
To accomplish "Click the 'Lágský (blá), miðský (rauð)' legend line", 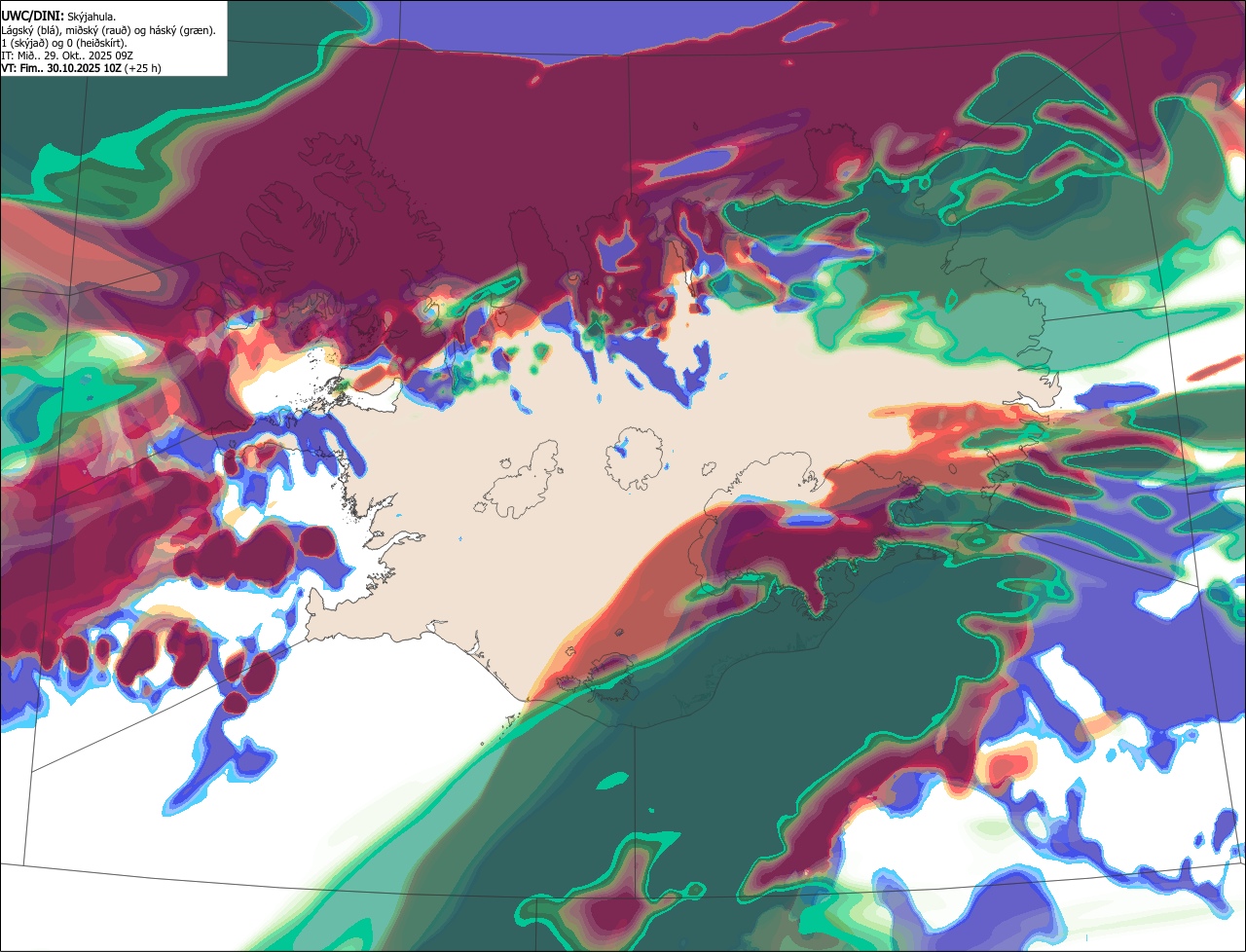I will (x=109, y=30).
